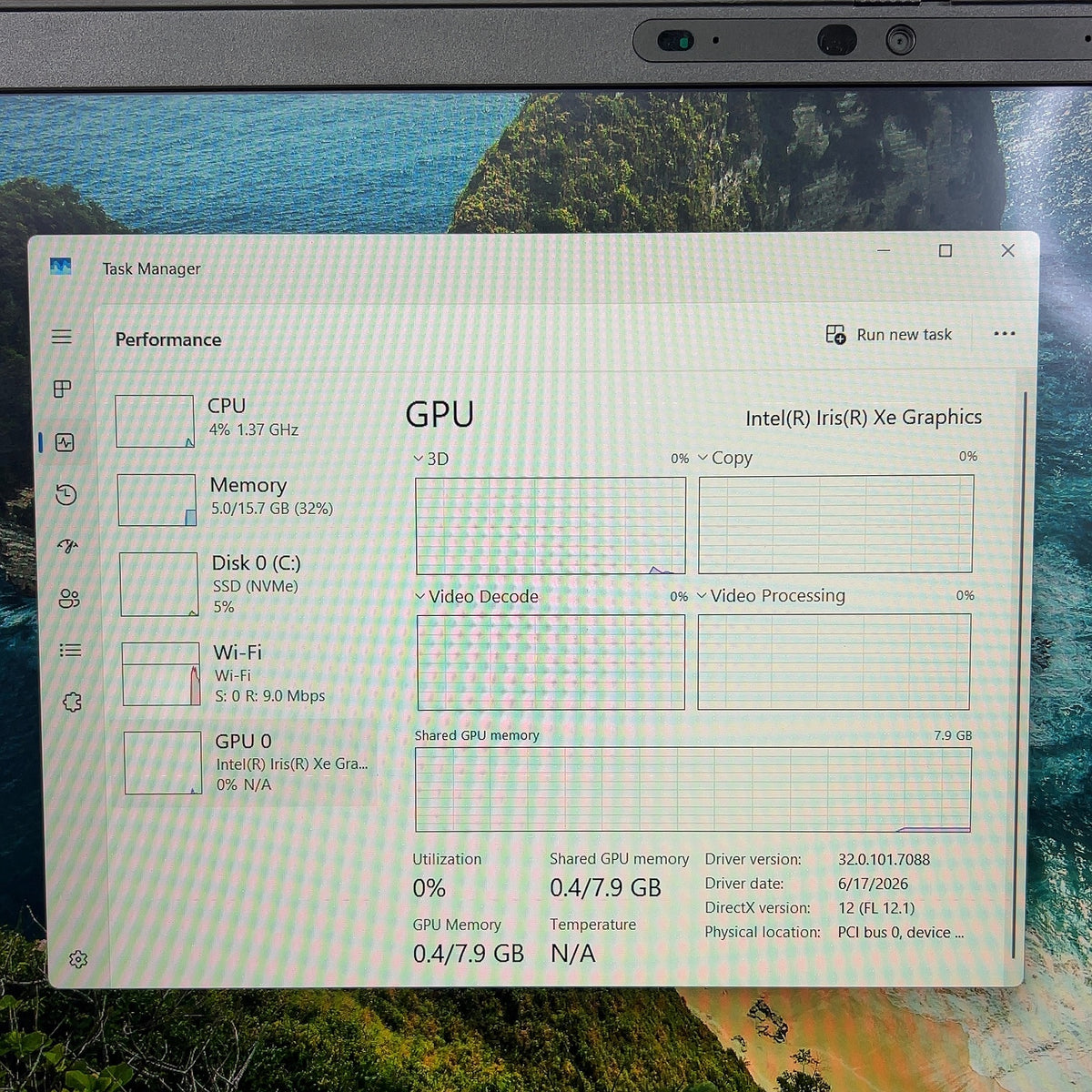
Task: Close the Task Manager window
Action: 1007,250
